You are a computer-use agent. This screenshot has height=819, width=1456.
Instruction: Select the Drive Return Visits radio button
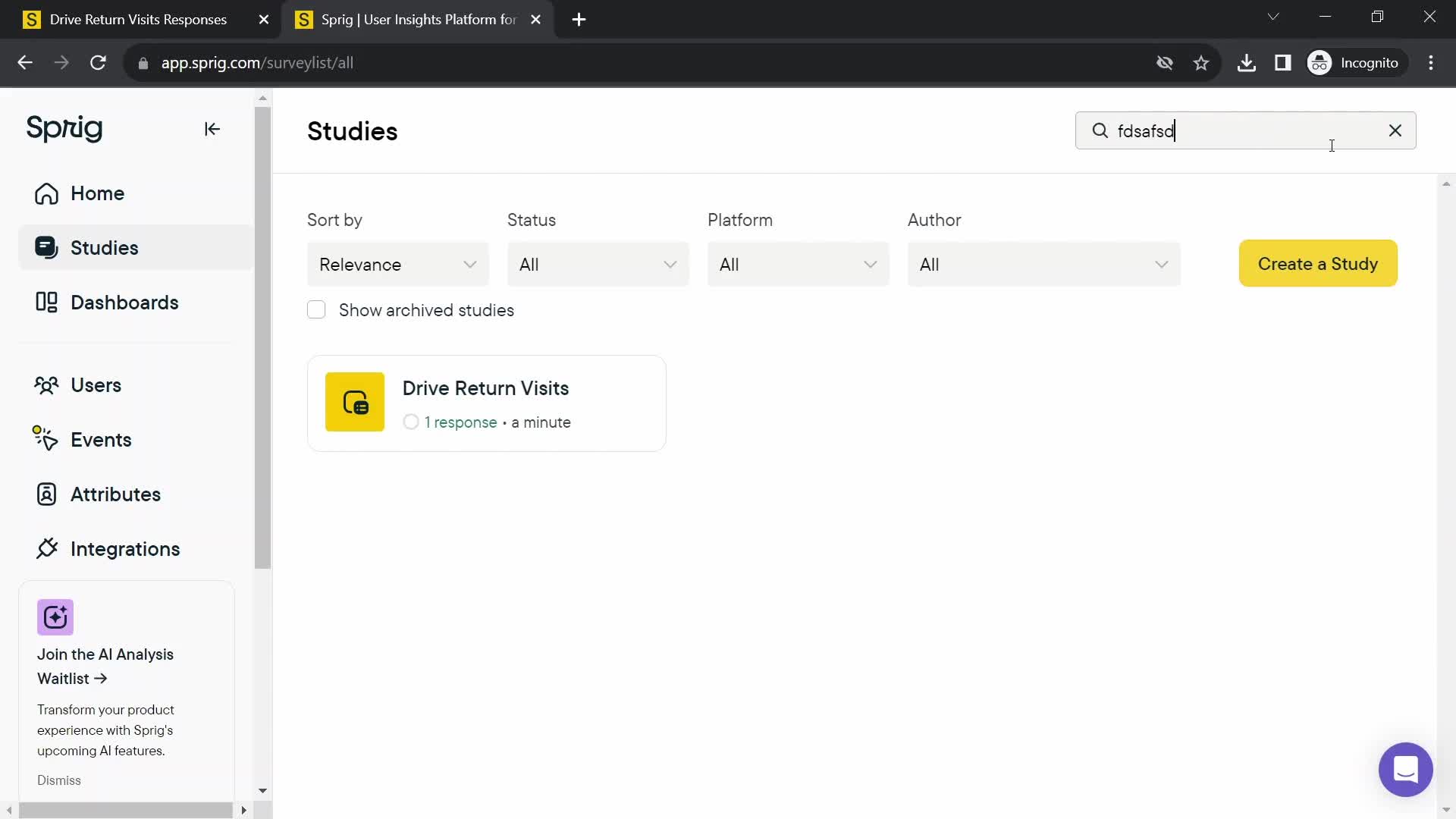(x=410, y=422)
